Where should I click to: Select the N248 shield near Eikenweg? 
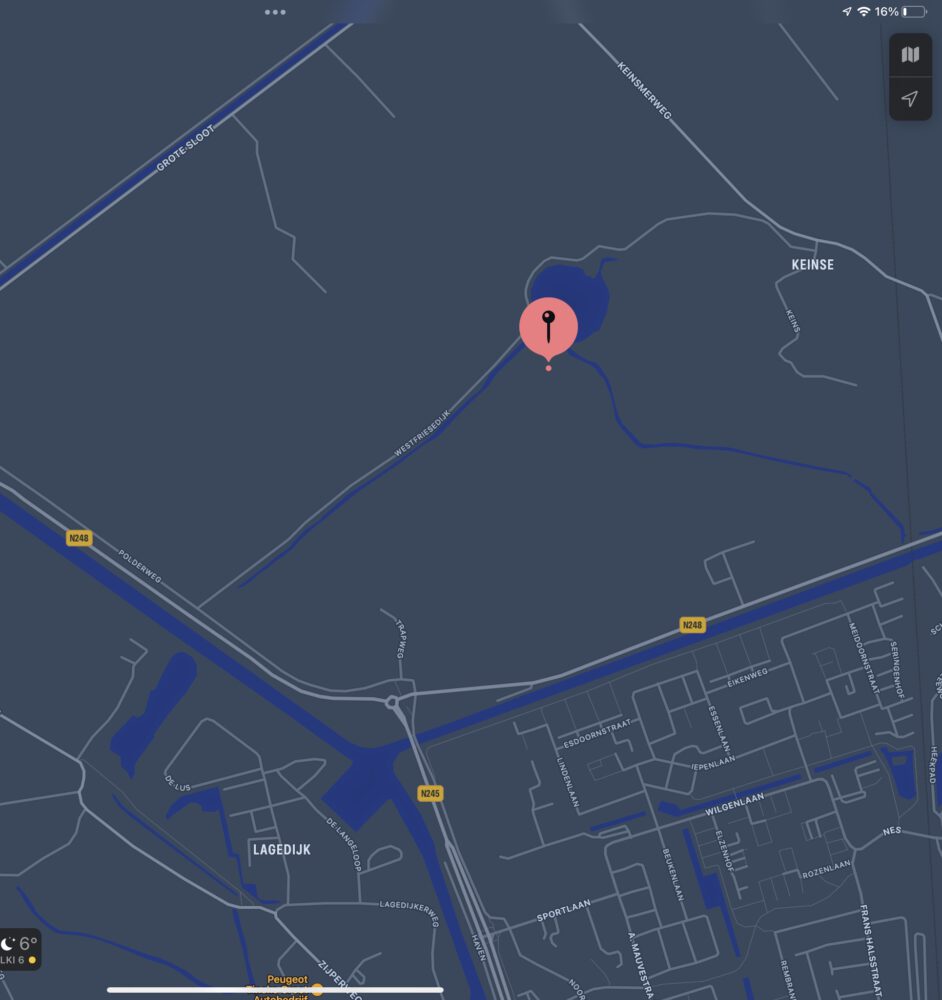coord(693,625)
